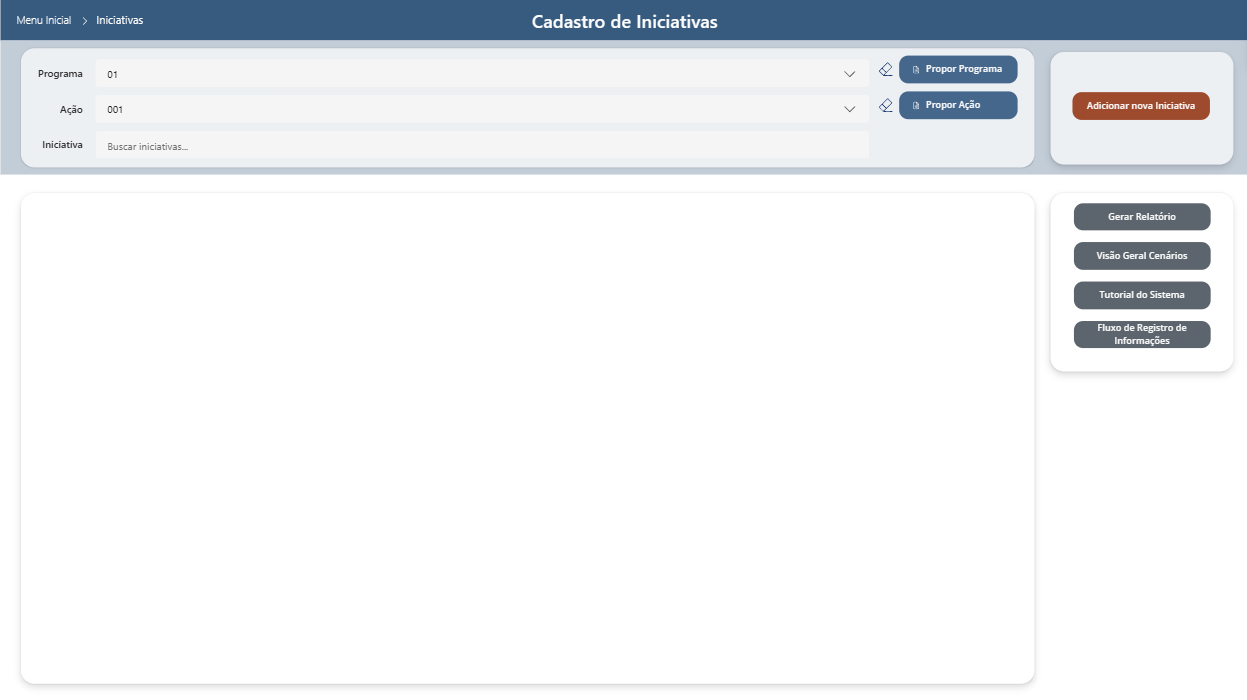Click the eraser icon to clear Programa selection
This screenshot has width=1247, height=700.
click(x=885, y=70)
